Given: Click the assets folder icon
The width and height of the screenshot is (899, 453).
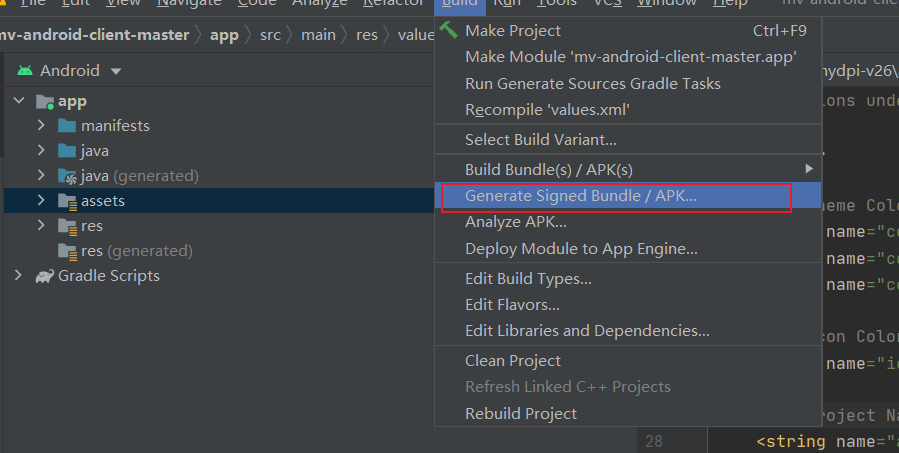Looking at the screenshot, I should (x=67, y=201).
